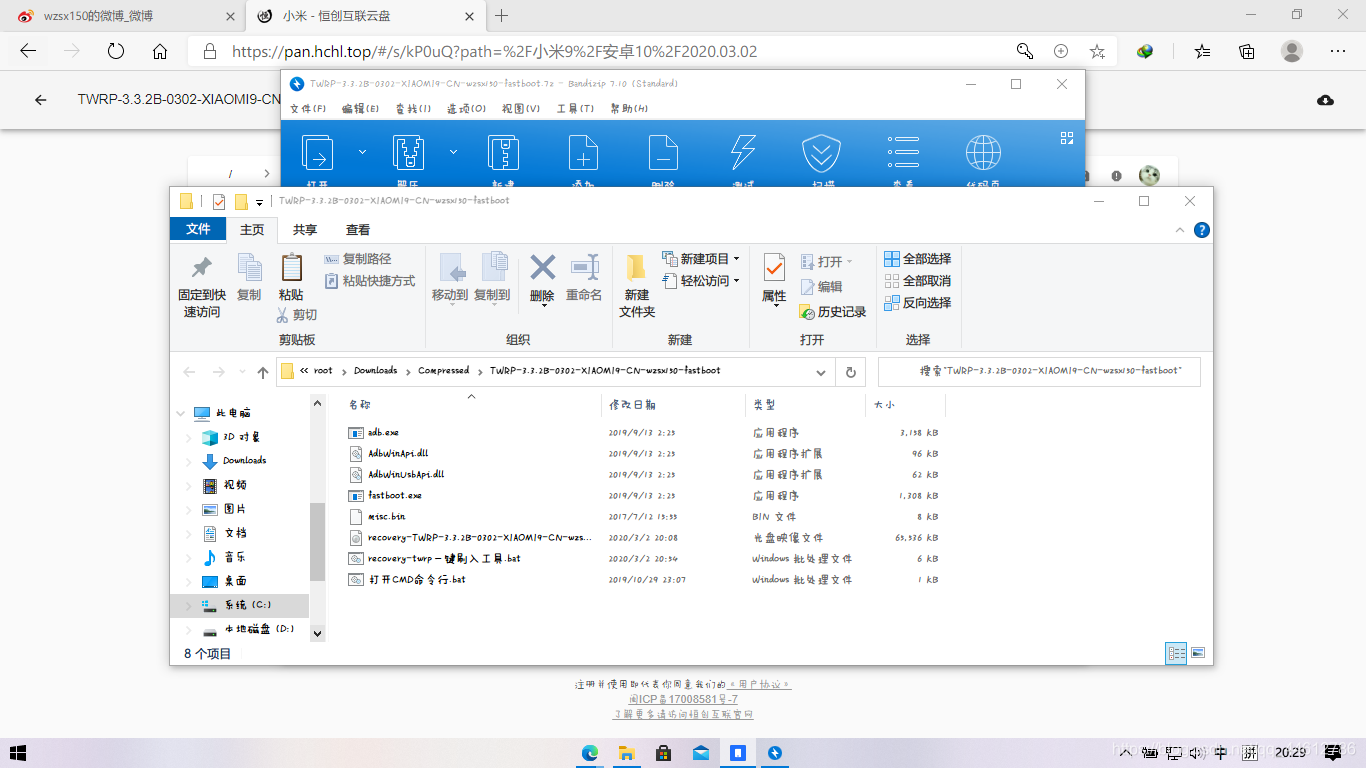Click Copy path (复制路径) button
This screenshot has height=768, width=1366.
click(x=358, y=259)
